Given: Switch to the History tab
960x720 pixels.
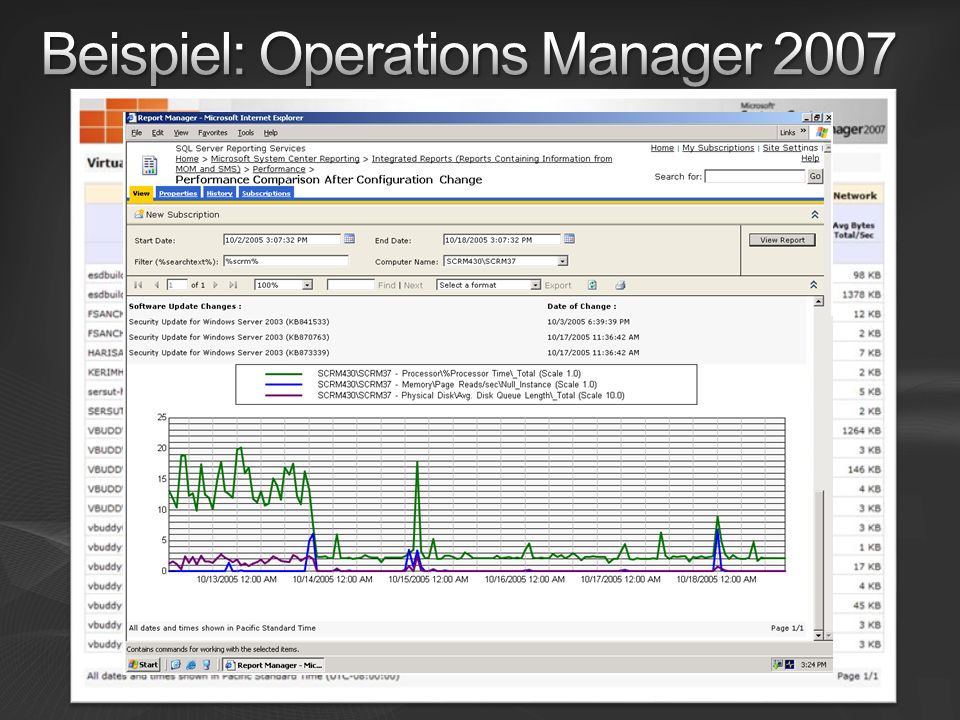Looking at the screenshot, I should (x=219, y=193).
